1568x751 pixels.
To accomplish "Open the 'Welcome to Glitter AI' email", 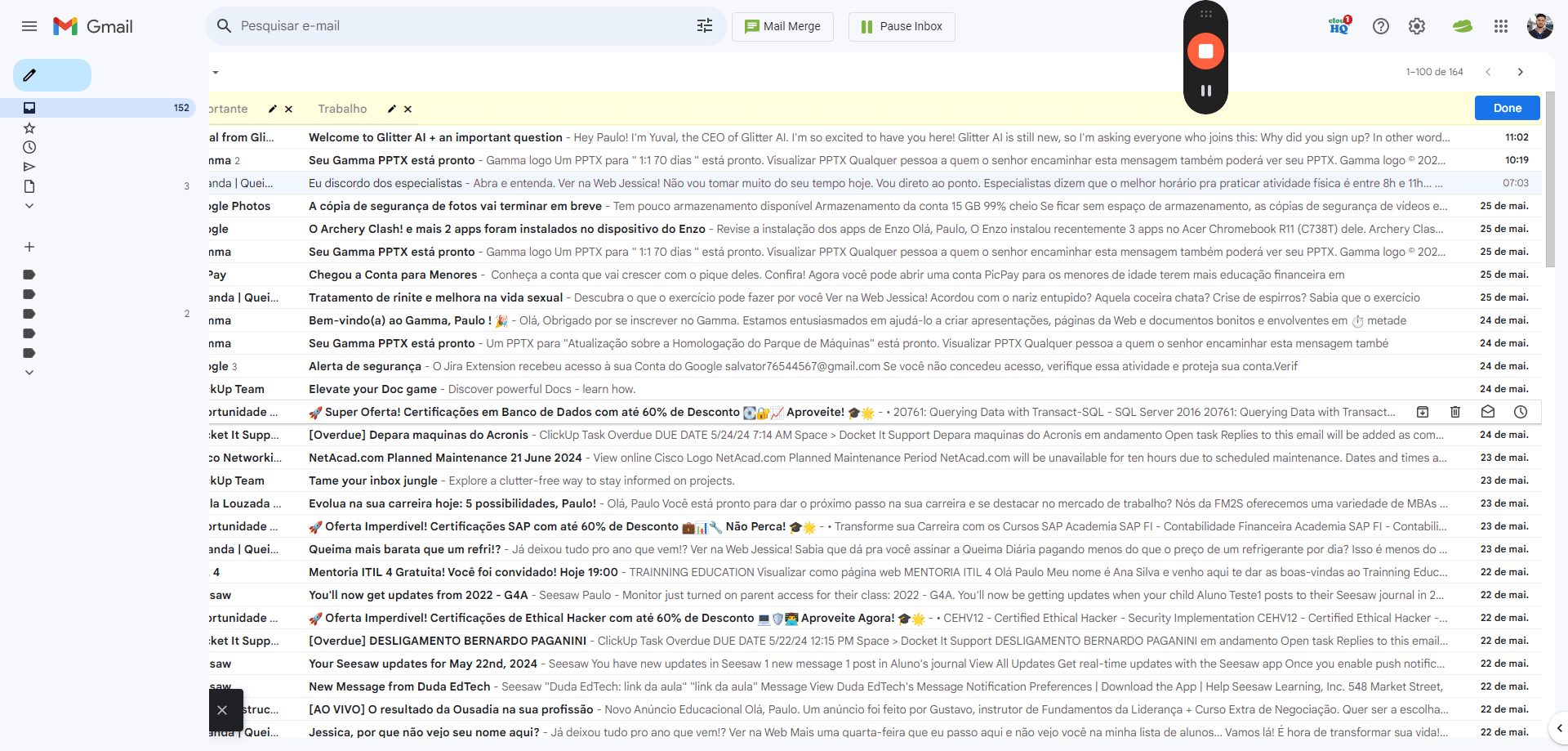I will coord(875,137).
